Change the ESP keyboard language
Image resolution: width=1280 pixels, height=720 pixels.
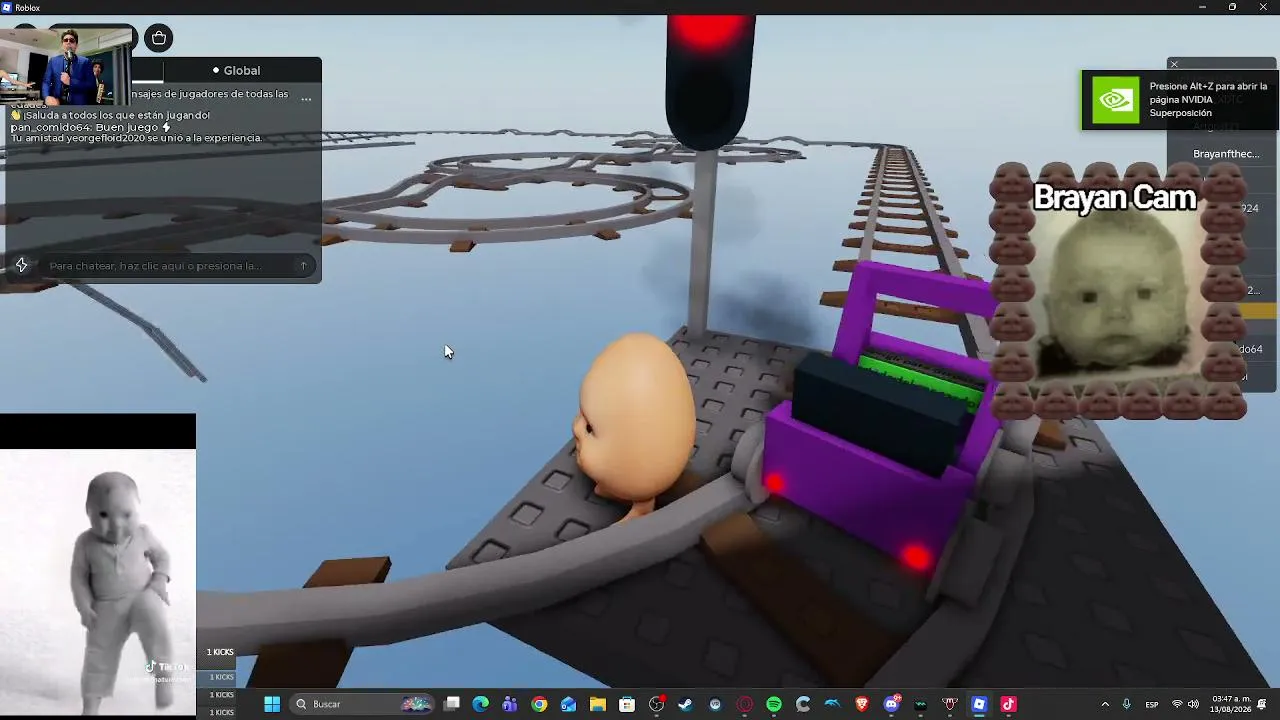[x=1152, y=704]
